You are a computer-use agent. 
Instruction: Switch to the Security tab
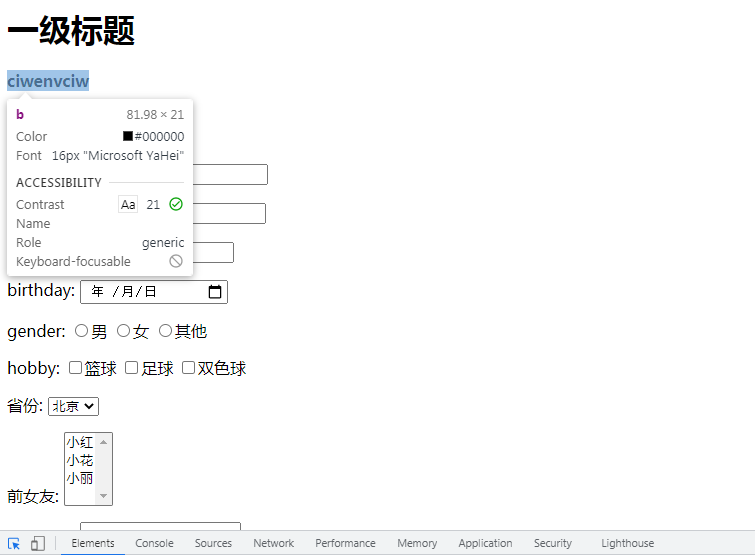pos(553,543)
